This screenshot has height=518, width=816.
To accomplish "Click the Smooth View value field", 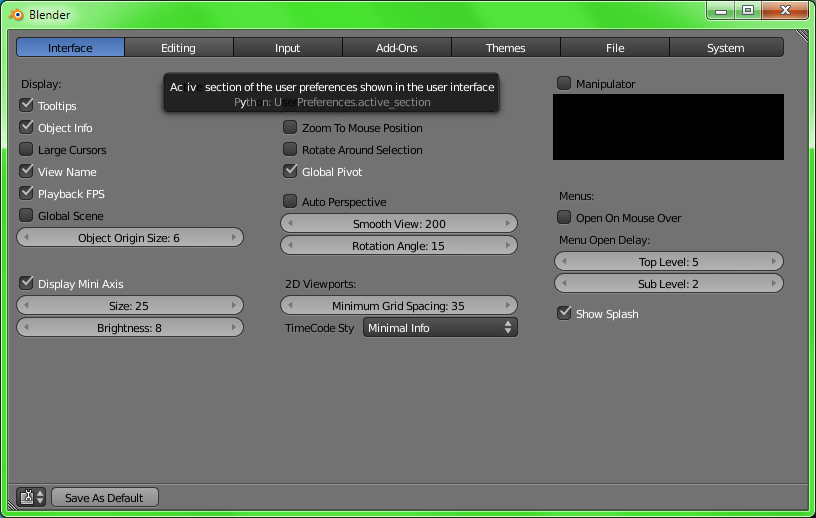I will pos(399,223).
